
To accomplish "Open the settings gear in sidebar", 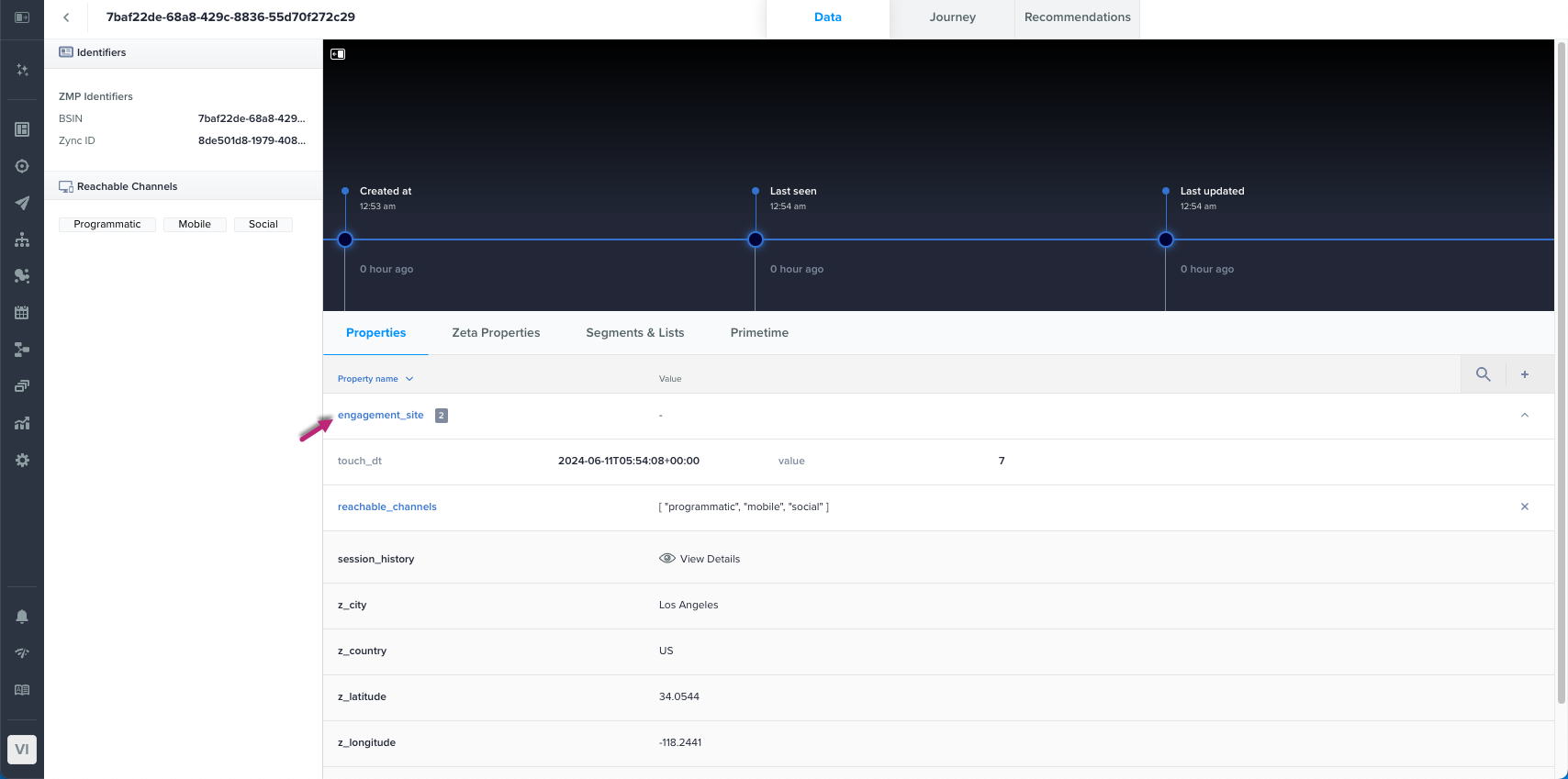I will tap(22, 460).
